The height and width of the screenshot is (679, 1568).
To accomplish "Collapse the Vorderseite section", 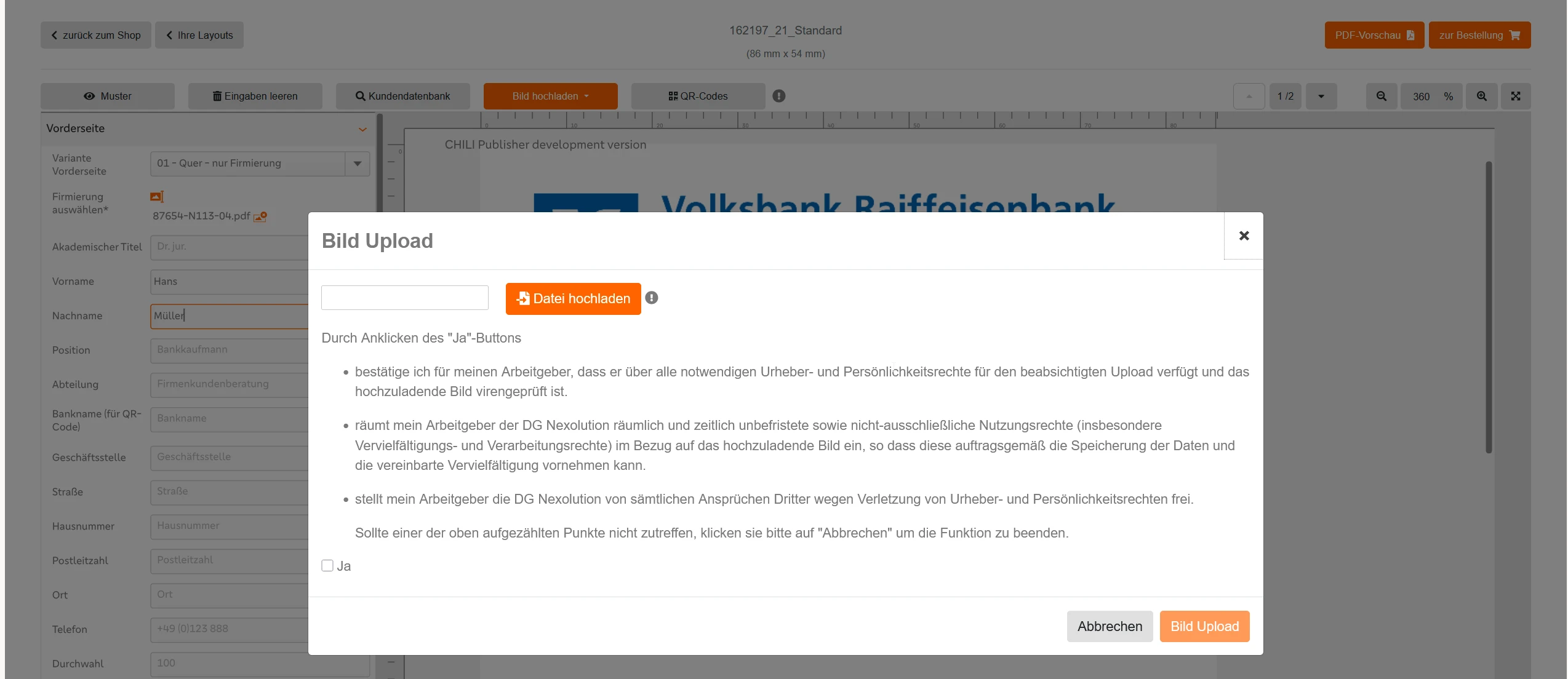I will tap(362, 129).
